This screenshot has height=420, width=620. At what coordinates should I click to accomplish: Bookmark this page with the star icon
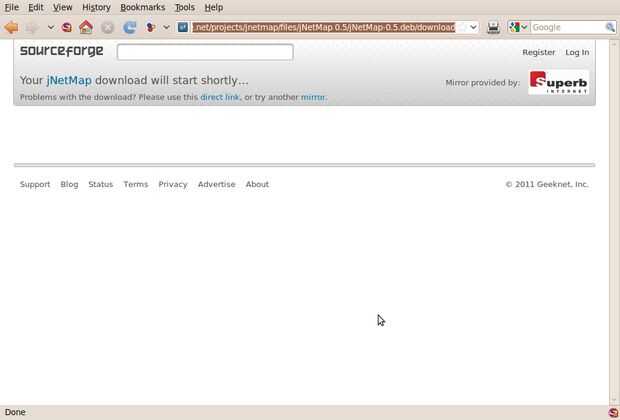click(462, 27)
